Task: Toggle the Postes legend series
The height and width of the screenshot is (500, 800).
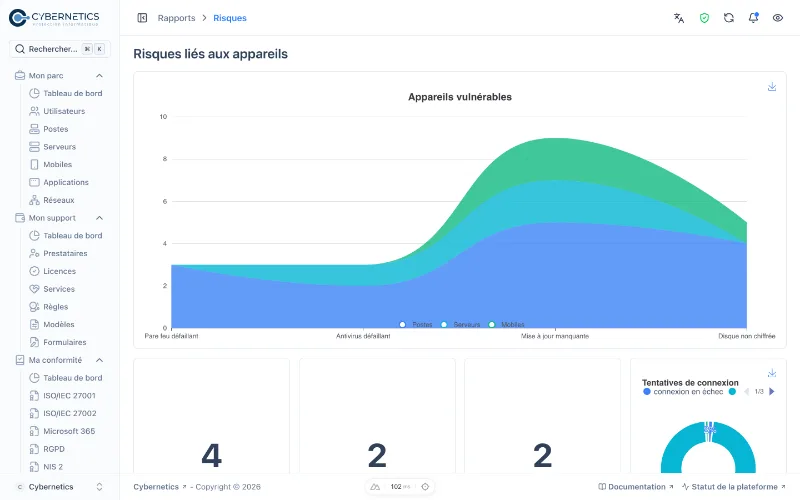Action: (416, 324)
